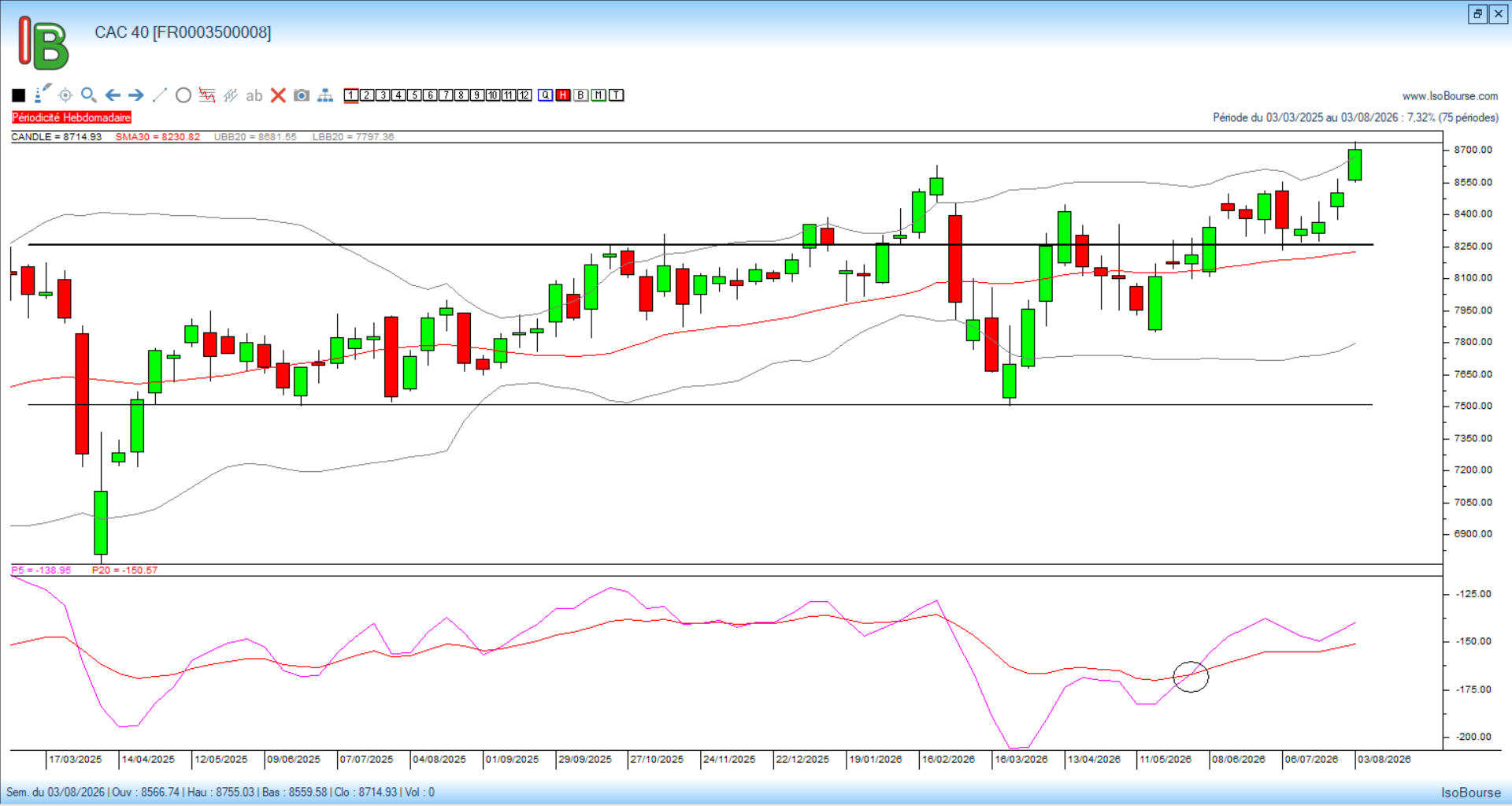The height and width of the screenshot is (806, 1512).
Task: Open the www.IsoBourse.com link
Action: (1450, 96)
